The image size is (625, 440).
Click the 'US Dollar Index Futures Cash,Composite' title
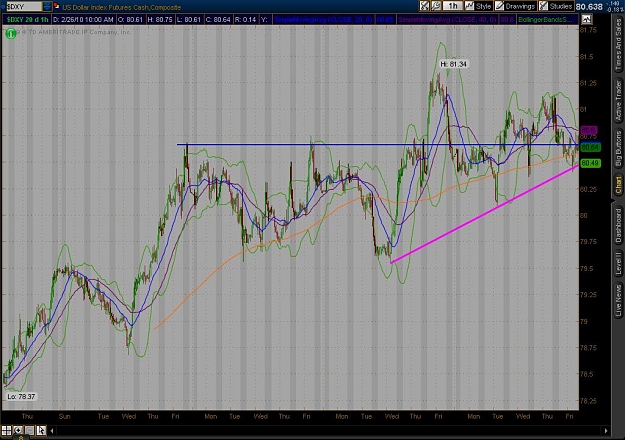click(122, 7)
